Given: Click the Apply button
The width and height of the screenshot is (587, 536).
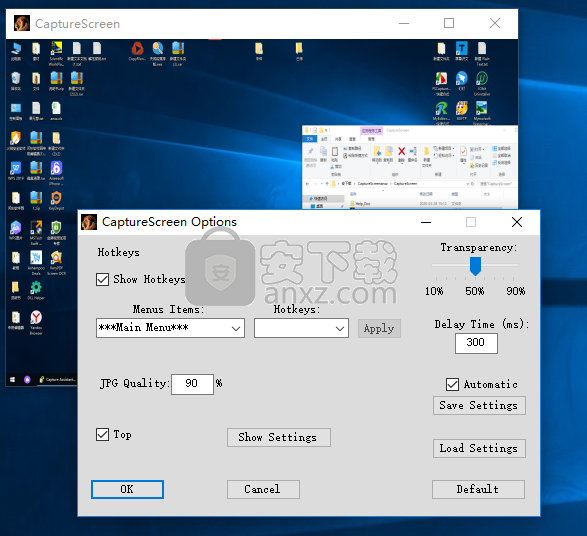Looking at the screenshot, I should 379,328.
